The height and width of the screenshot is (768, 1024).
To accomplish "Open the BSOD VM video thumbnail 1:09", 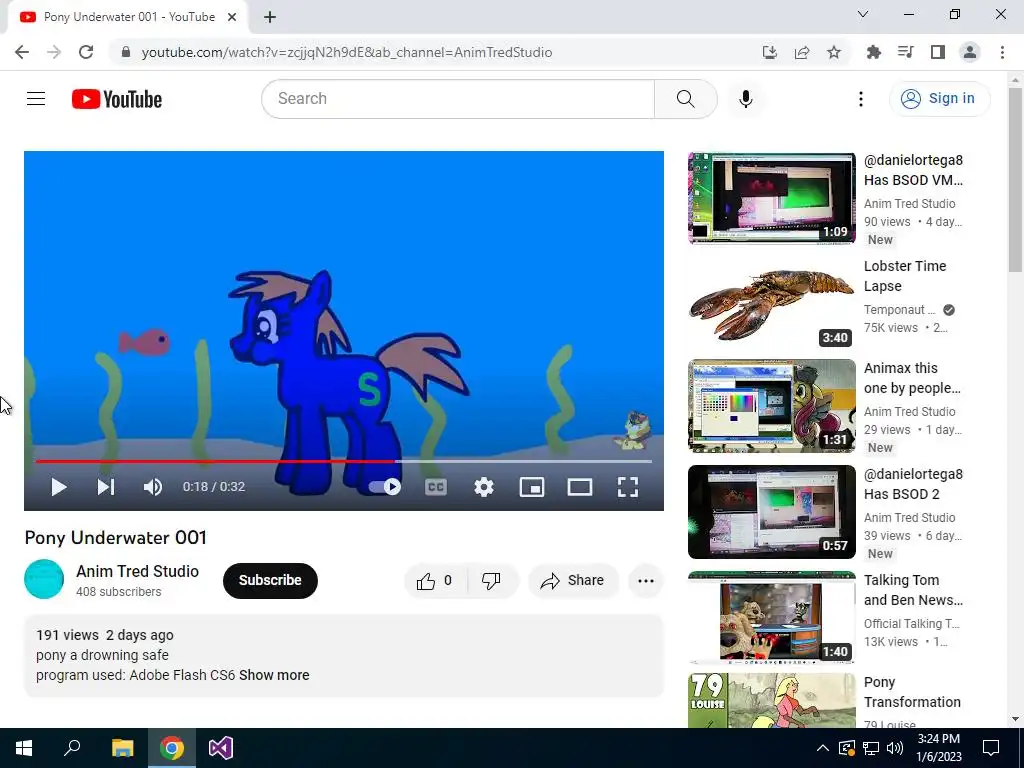I will point(771,198).
